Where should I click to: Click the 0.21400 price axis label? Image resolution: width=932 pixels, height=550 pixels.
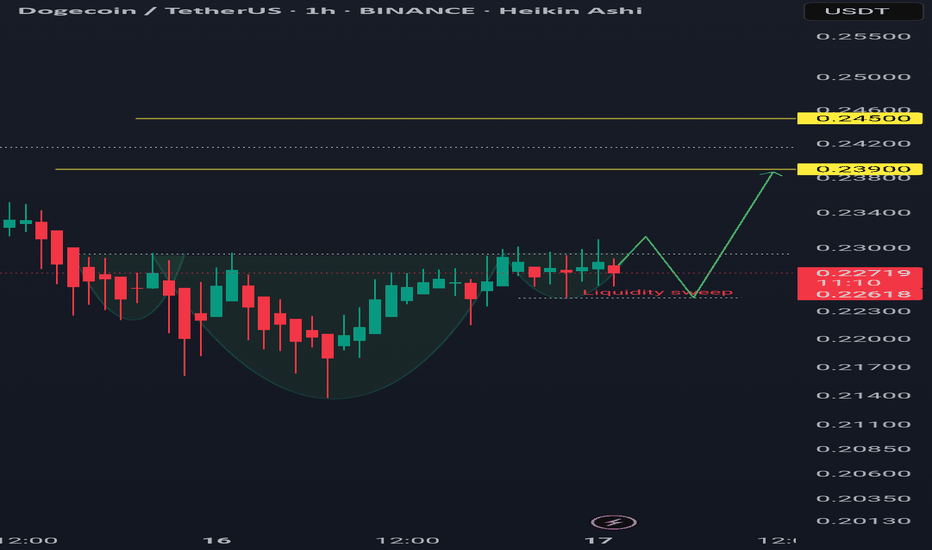(x=864, y=395)
